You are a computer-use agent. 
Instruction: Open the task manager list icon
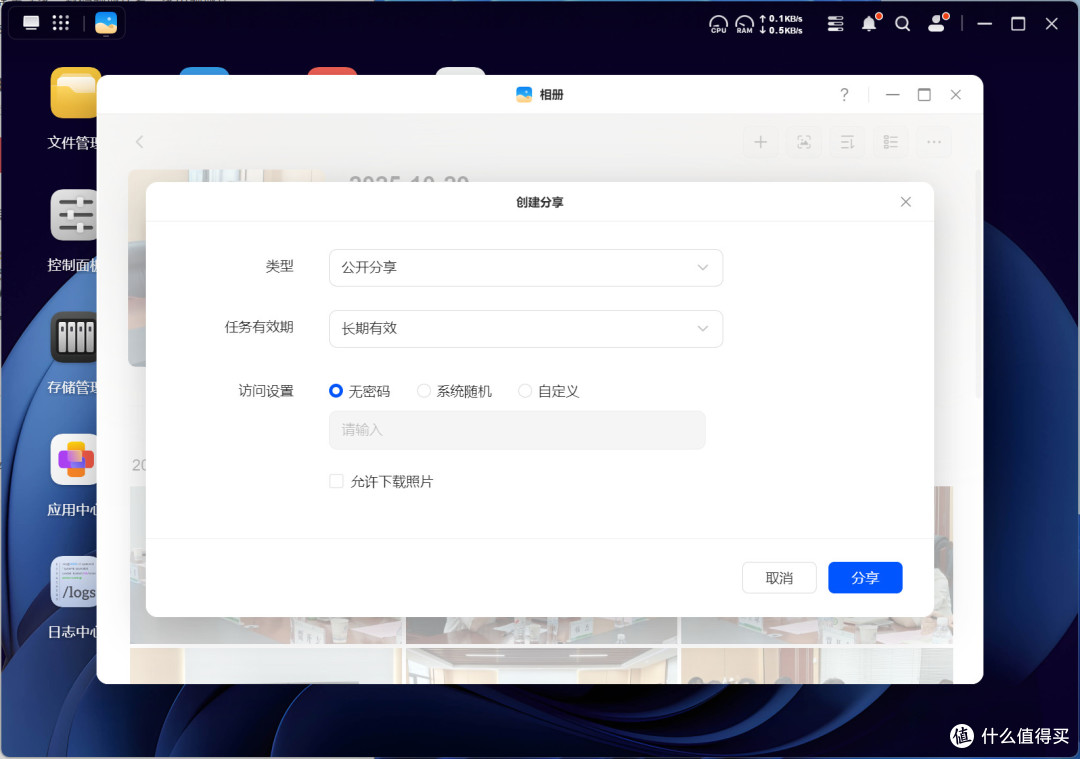(835, 24)
